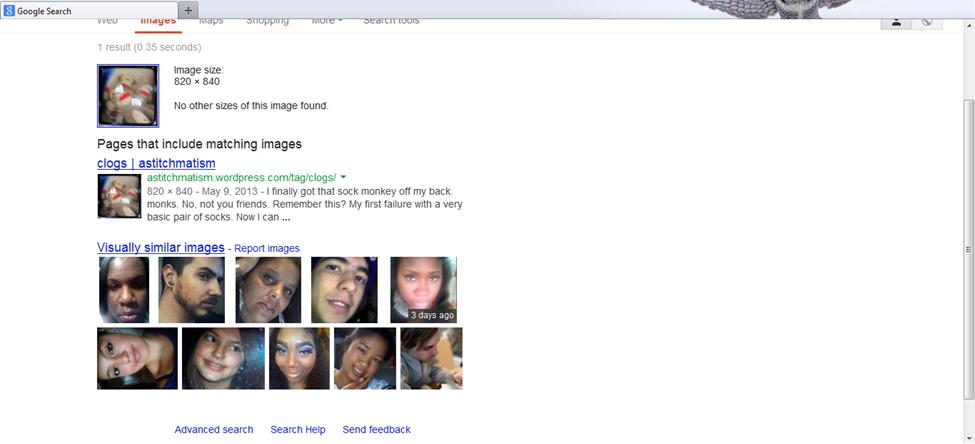Viewport: 975px width, 444px height.
Task: Click the Google favicon on the tab
Action: coord(9,9)
